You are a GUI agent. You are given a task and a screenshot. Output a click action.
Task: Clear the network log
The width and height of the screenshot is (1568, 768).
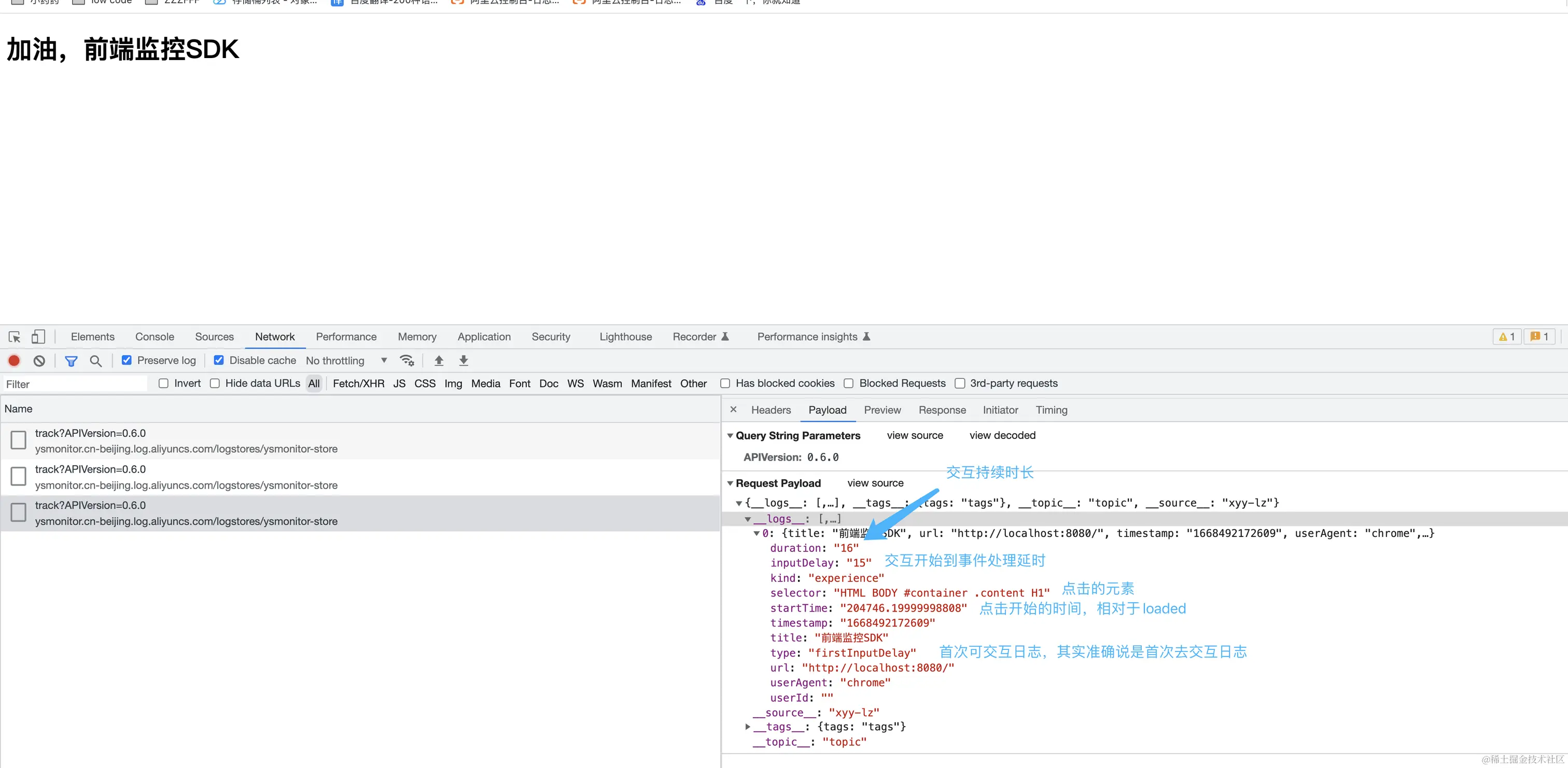coord(39,360)
